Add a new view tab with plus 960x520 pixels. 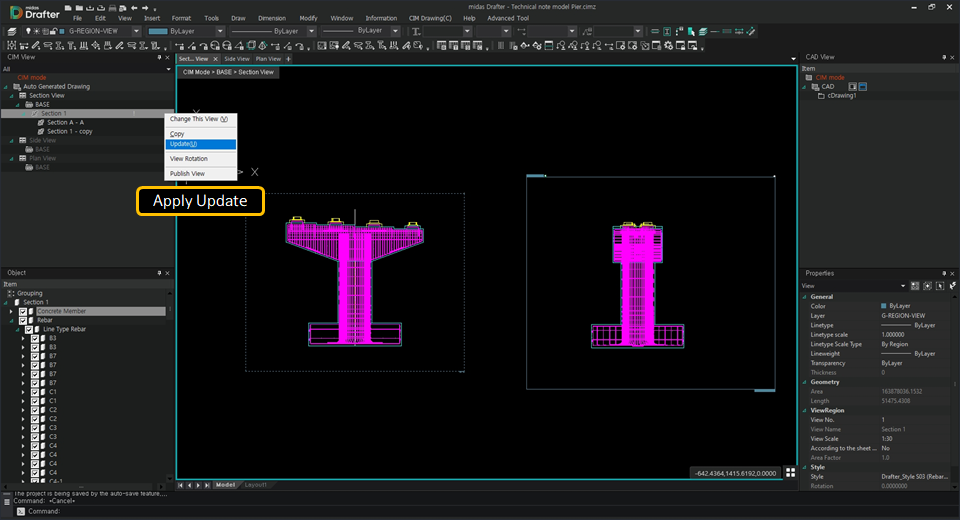[288, 59]
